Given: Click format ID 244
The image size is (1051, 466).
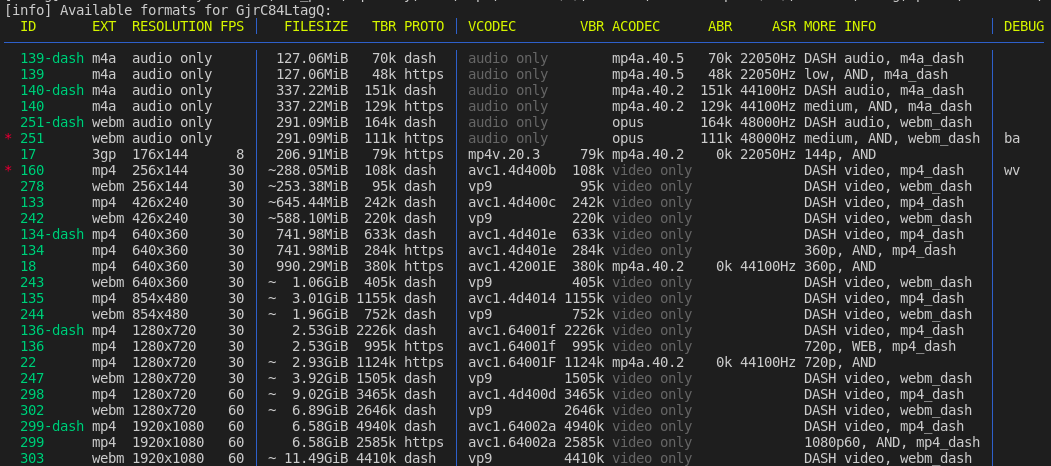Looking at the screenshot, I should tap(32, 314).
